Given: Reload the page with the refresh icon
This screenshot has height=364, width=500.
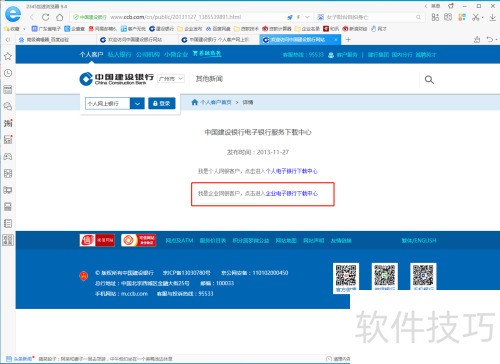Looking at the screenshot, I should tap(46, 17).
